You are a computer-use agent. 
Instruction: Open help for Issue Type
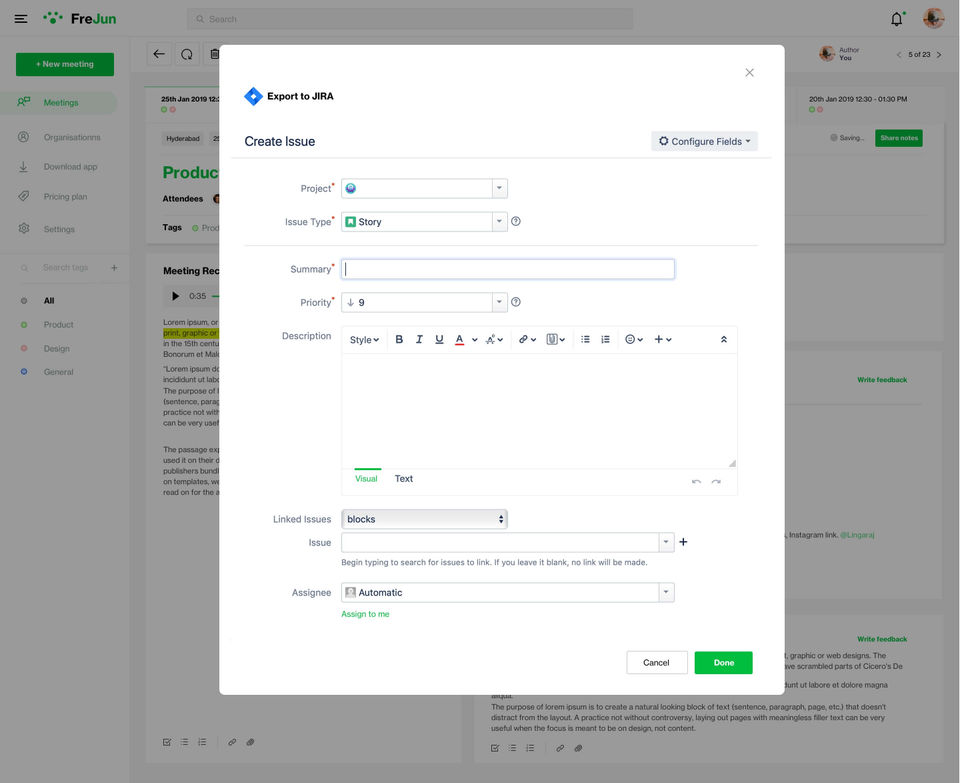click(x=516, y=222)
